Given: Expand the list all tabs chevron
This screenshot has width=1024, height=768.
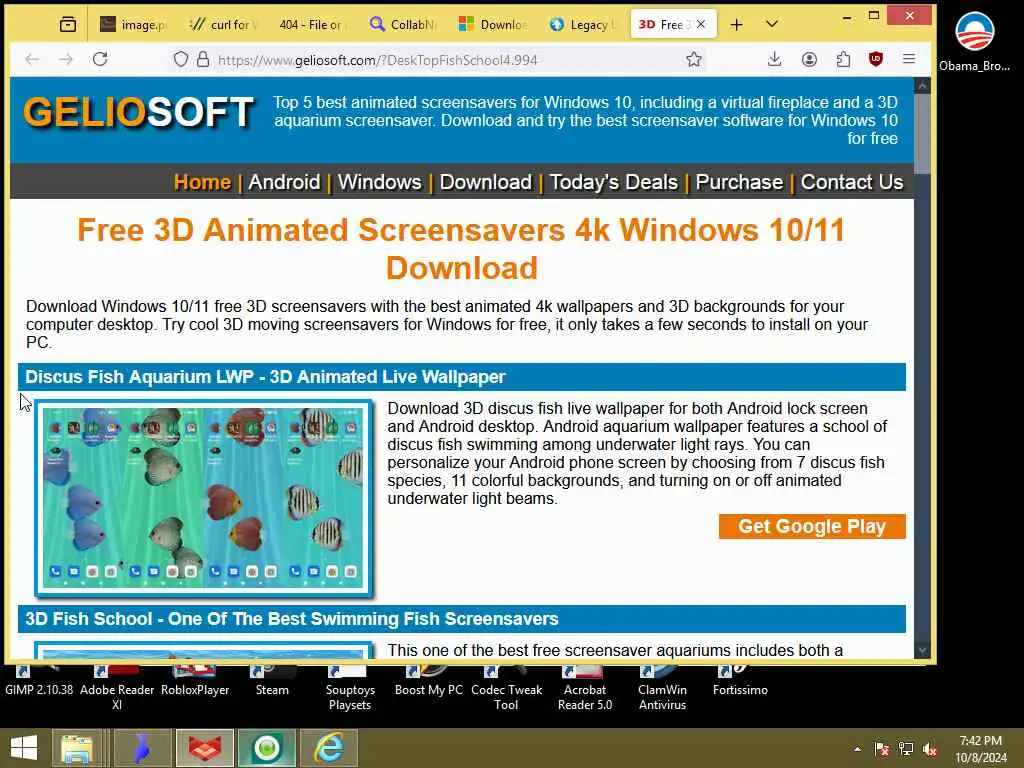Looking at the screenshot, I should pyautogui.click(x=772, y=25).
